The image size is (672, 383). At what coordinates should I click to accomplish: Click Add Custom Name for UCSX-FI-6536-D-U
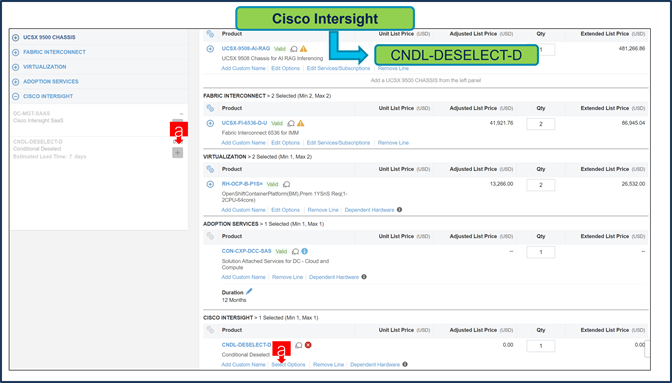click(x=243, y=143)
